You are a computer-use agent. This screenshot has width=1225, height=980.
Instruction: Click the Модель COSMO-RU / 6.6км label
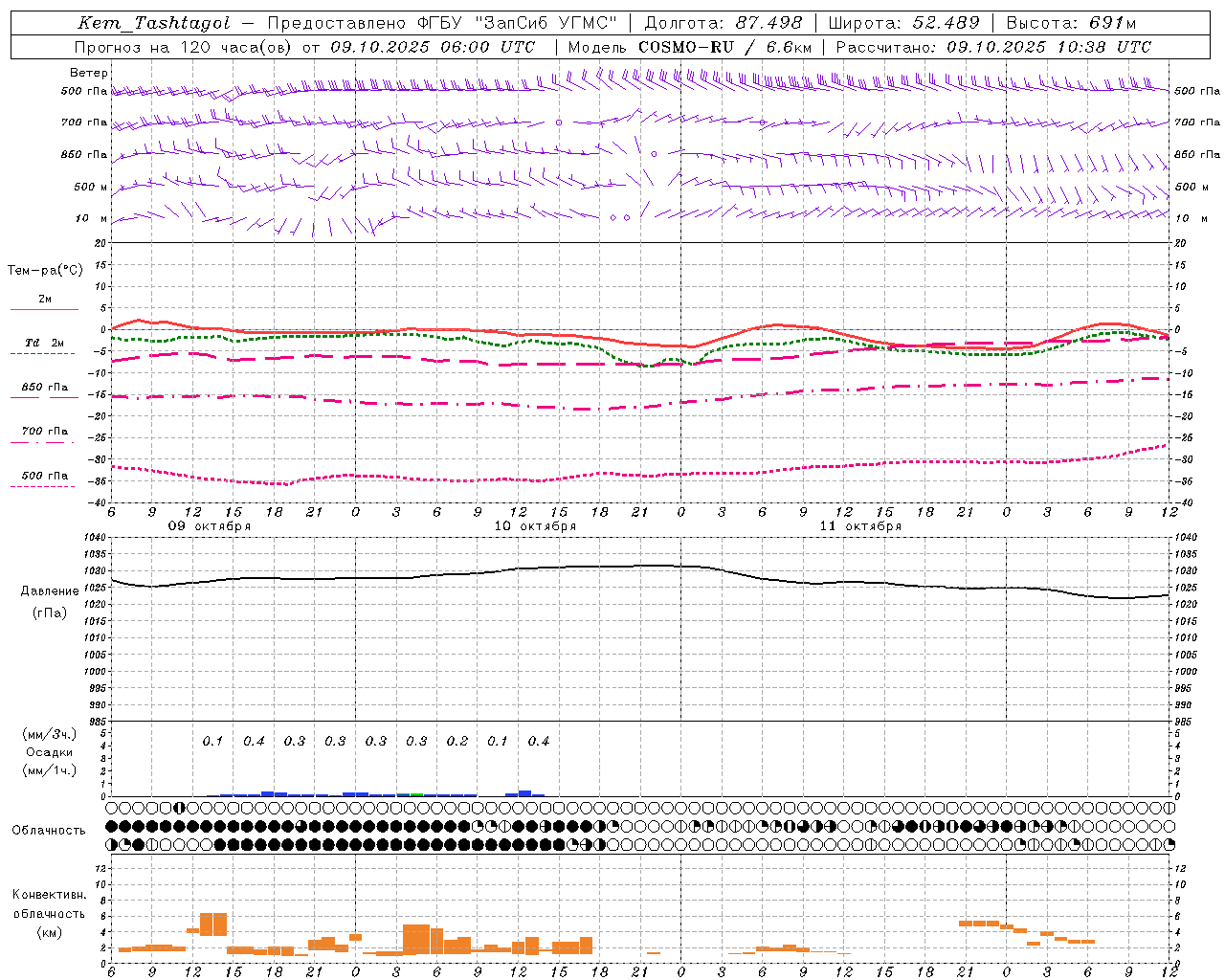[690, 47]
